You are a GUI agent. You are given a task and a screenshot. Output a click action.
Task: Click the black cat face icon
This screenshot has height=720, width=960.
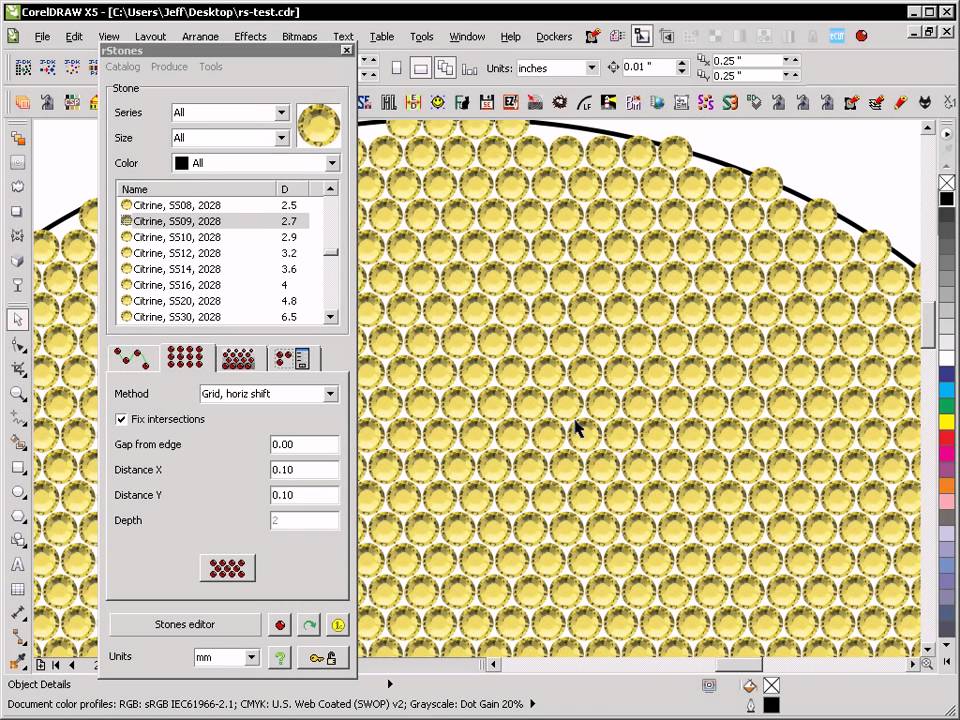(x=924, y=102)
